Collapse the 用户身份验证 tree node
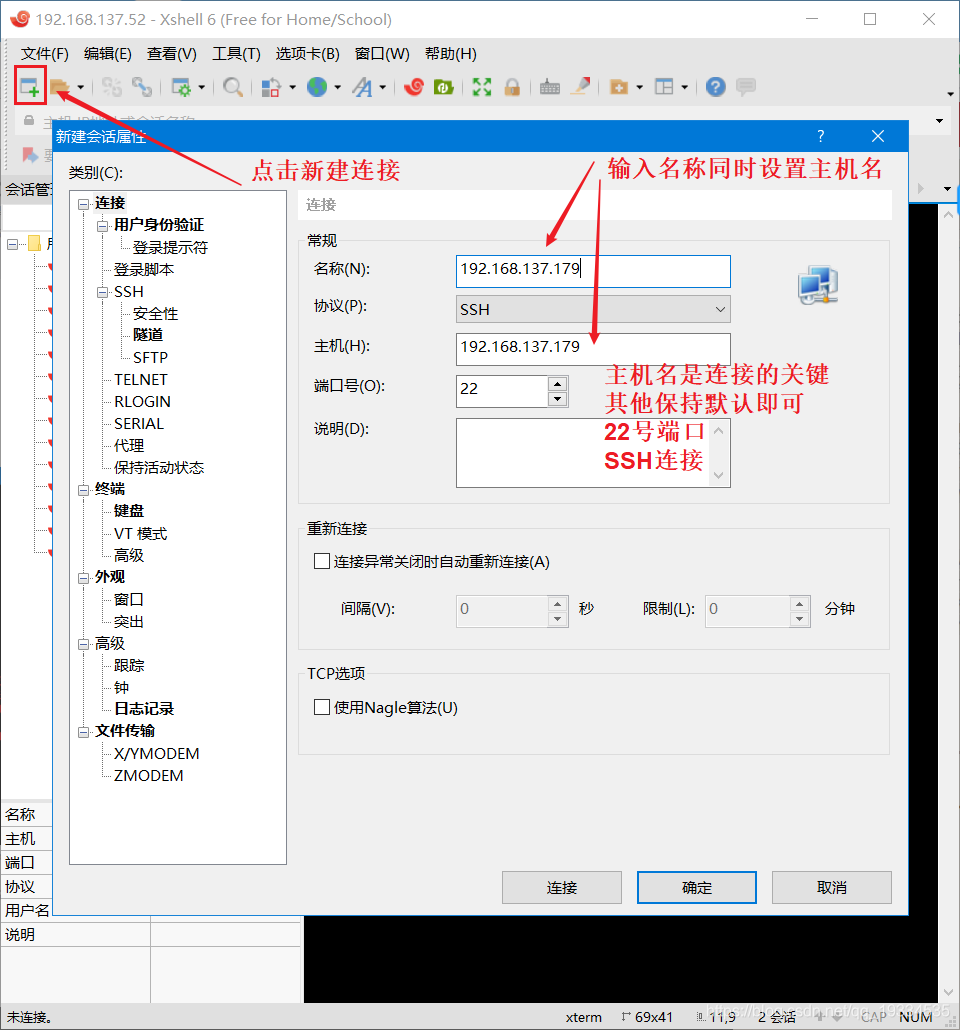The width and height of the screenshot is (960, 1030). click(103, 227)
